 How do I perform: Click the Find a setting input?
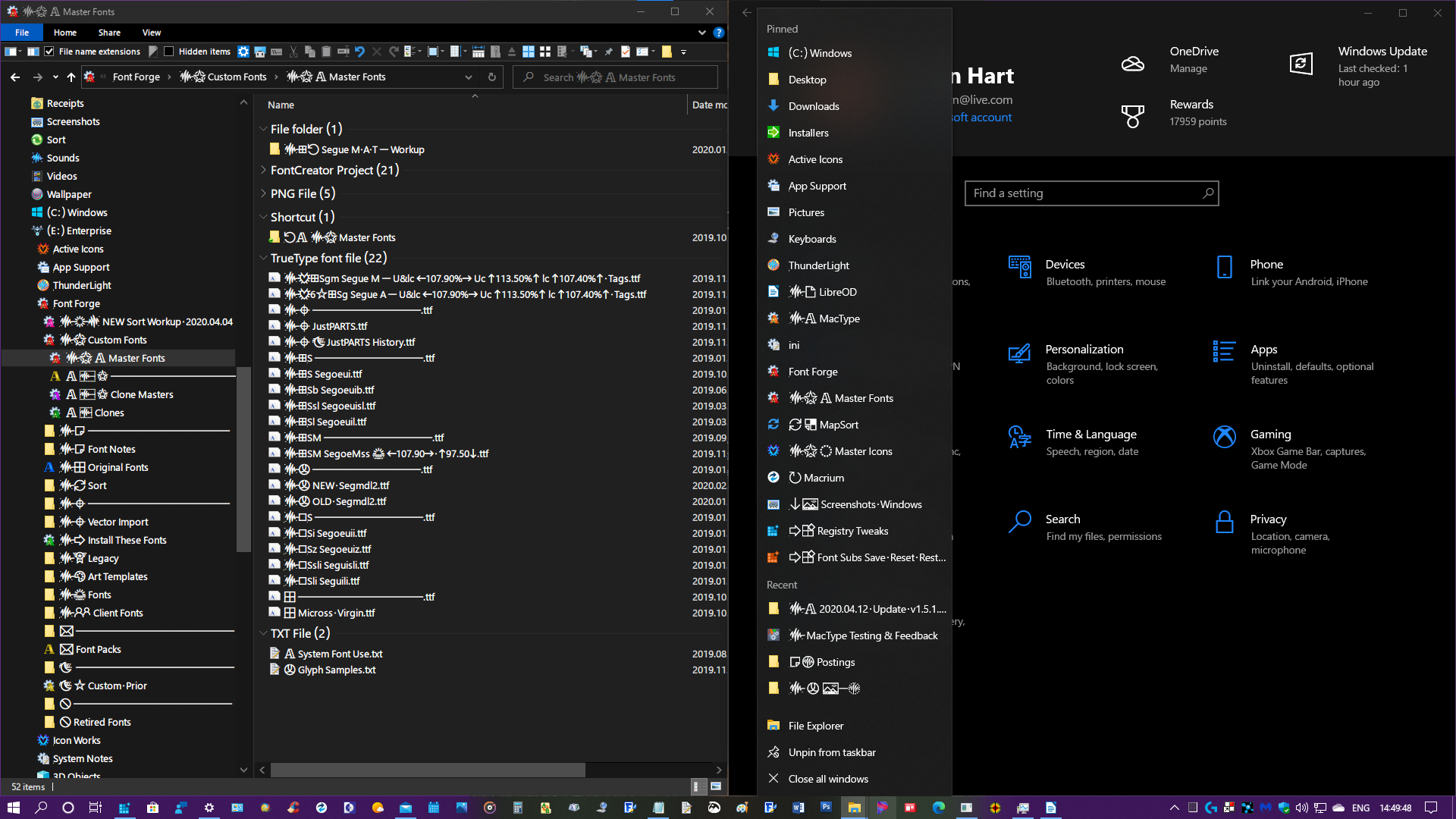coord(1091,193)
